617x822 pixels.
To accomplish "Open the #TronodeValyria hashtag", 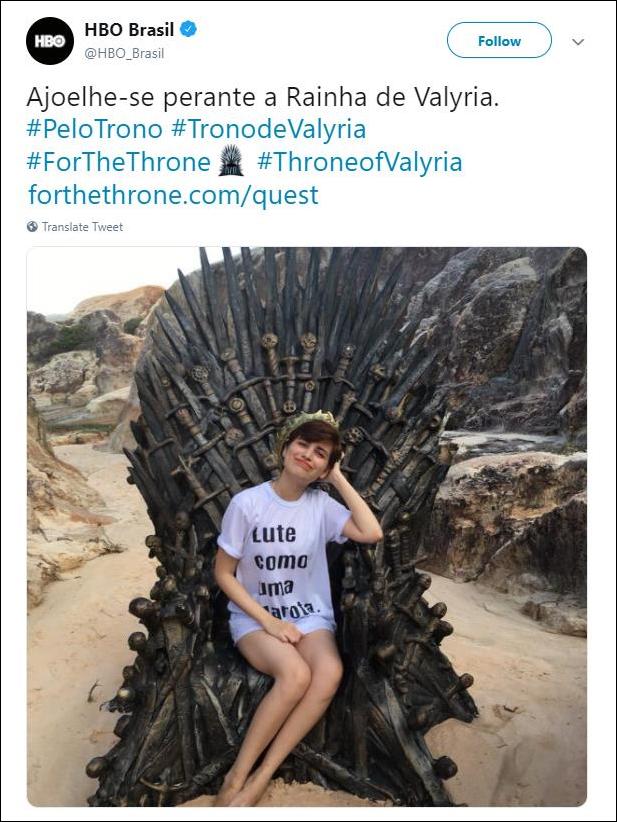I will tap(269, 129).
